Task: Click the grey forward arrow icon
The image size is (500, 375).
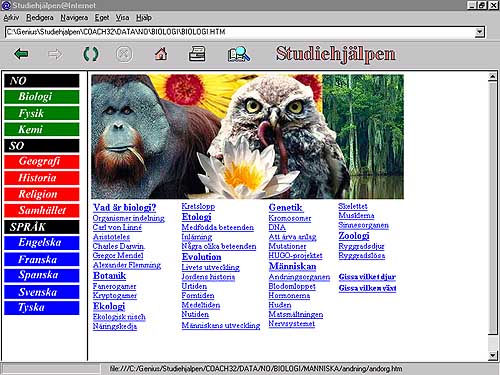Action: 55,54
